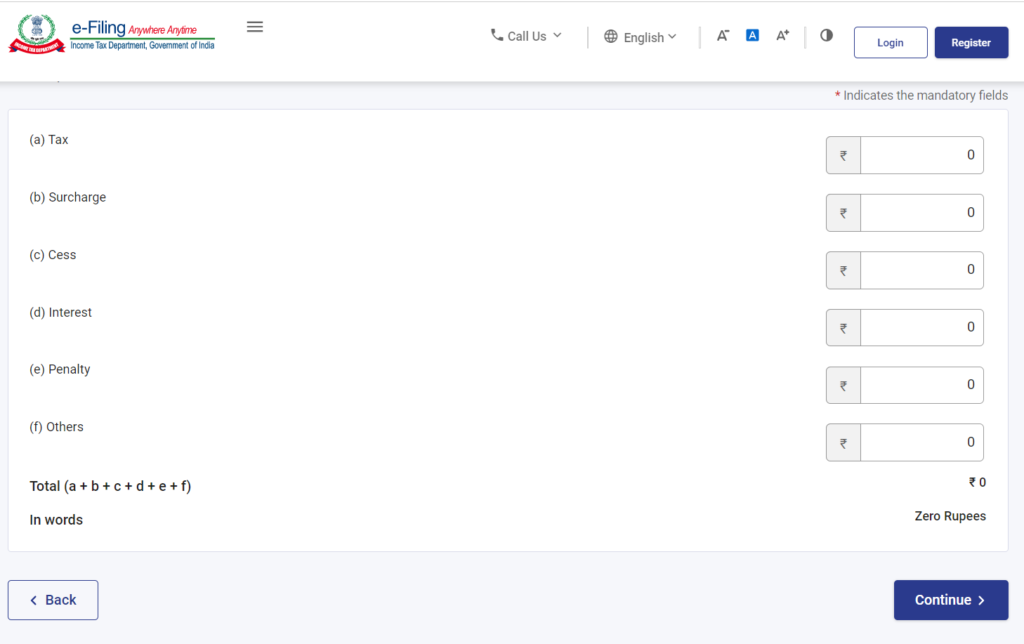
Task: Click the Tax amount input field
Action: (920, 155)
